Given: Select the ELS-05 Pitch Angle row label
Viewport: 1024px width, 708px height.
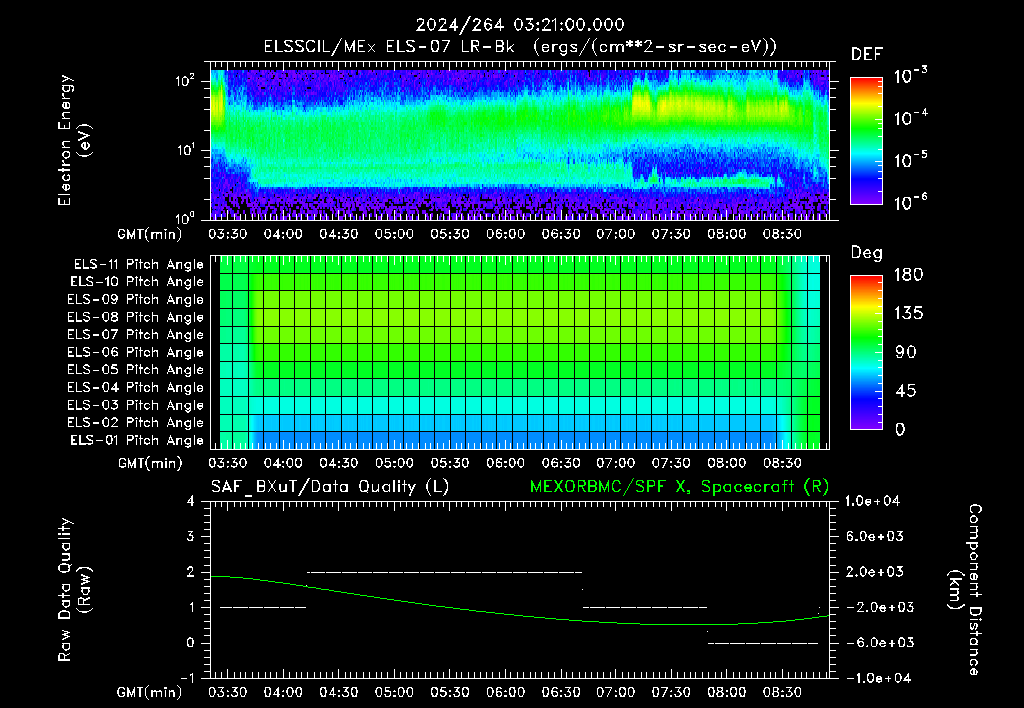Looking at the screenshot, I should (x=135, y=370).
